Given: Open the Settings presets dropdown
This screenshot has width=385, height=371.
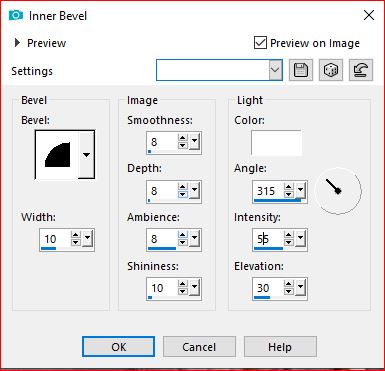Looking at the screenshot, I should pos(275,70).
